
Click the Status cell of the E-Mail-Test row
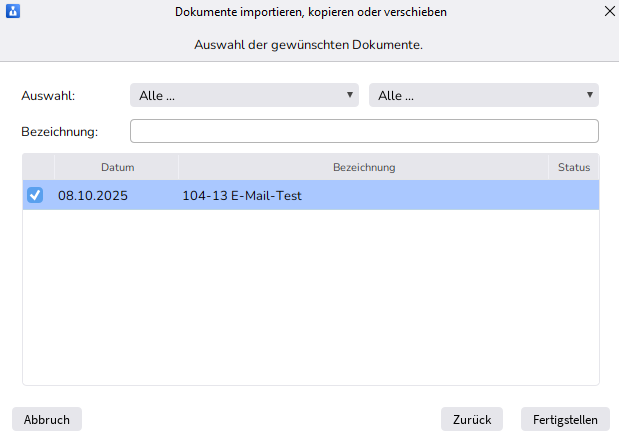(x=574, y=196)
